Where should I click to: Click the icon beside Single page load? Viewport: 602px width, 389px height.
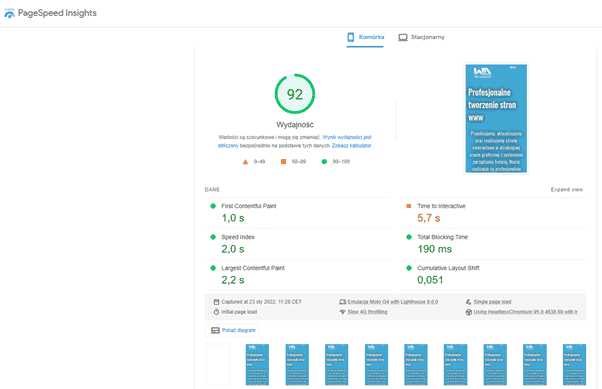point(468,302)
